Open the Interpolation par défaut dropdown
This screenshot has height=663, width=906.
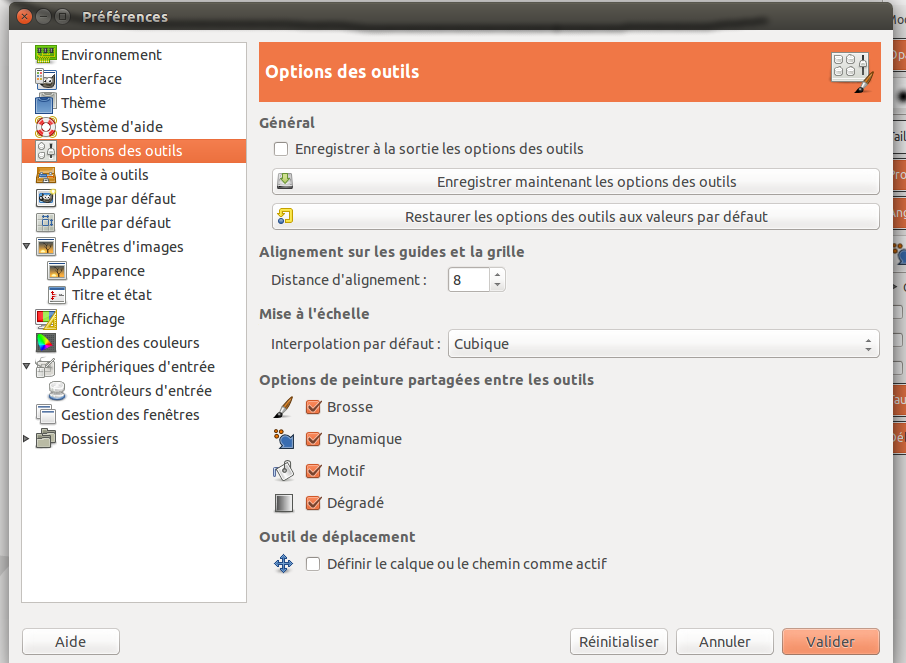point(663,344)
